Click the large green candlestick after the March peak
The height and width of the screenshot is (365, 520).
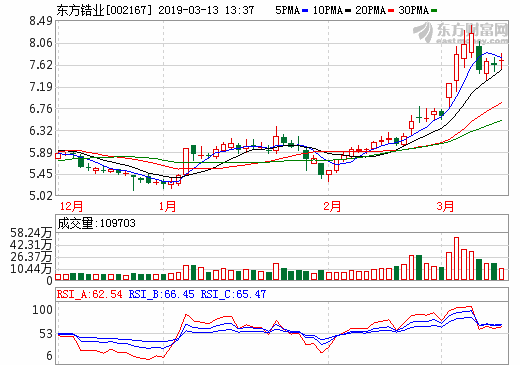click(x=479, y=58)
